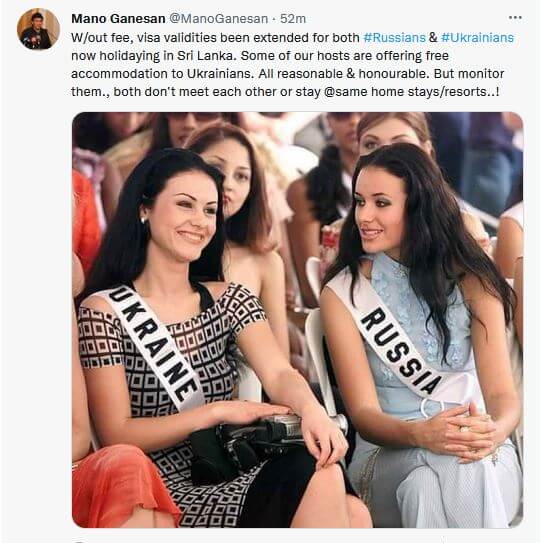
Task: Open the tweet via 52m timestamp
Action: [x=293, y=19]
